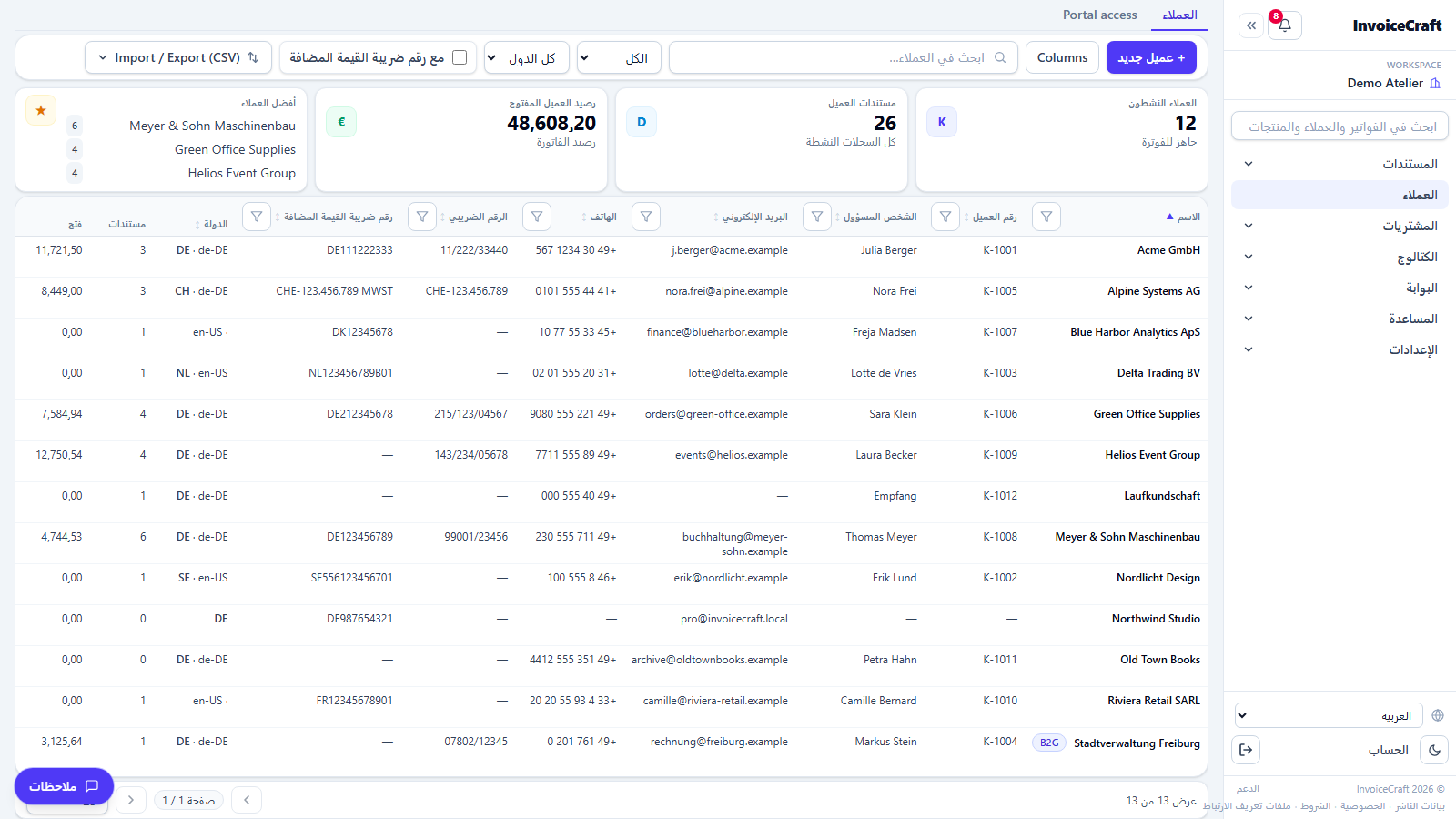Expand المشتريات in the sidebar

point(1340,226)
